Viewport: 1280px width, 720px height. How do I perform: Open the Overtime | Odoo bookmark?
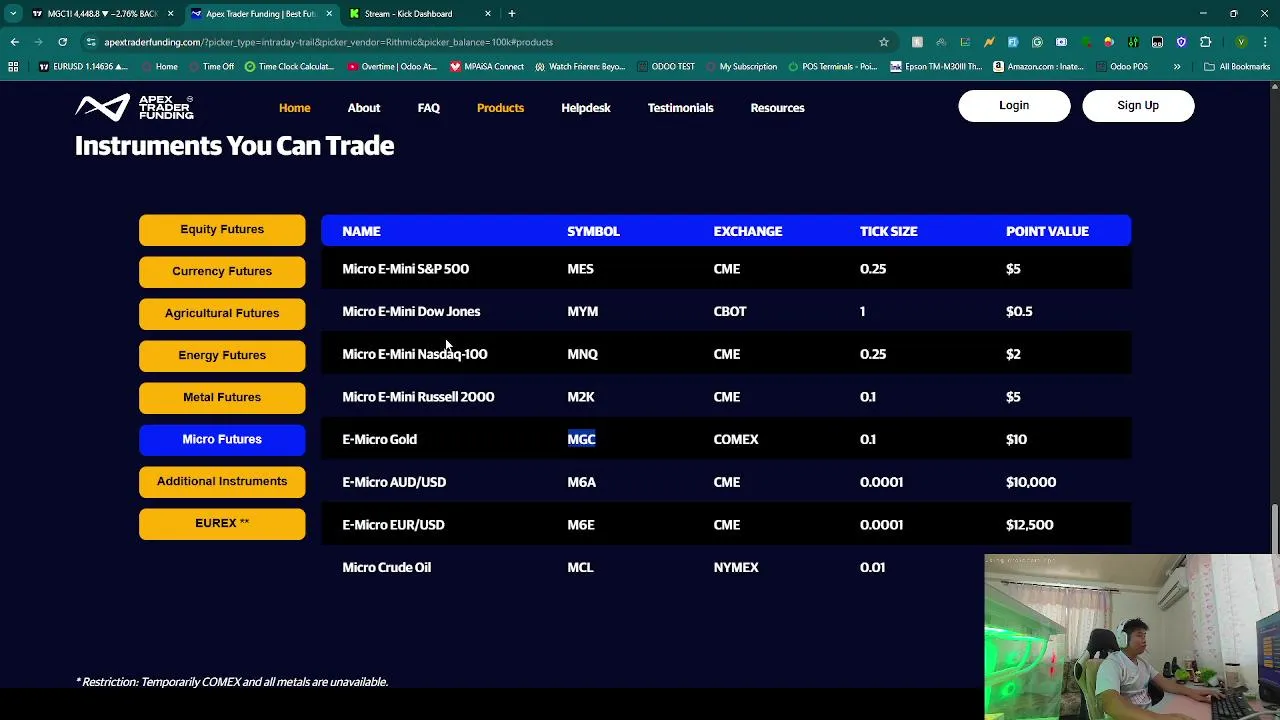coord(392,67)
